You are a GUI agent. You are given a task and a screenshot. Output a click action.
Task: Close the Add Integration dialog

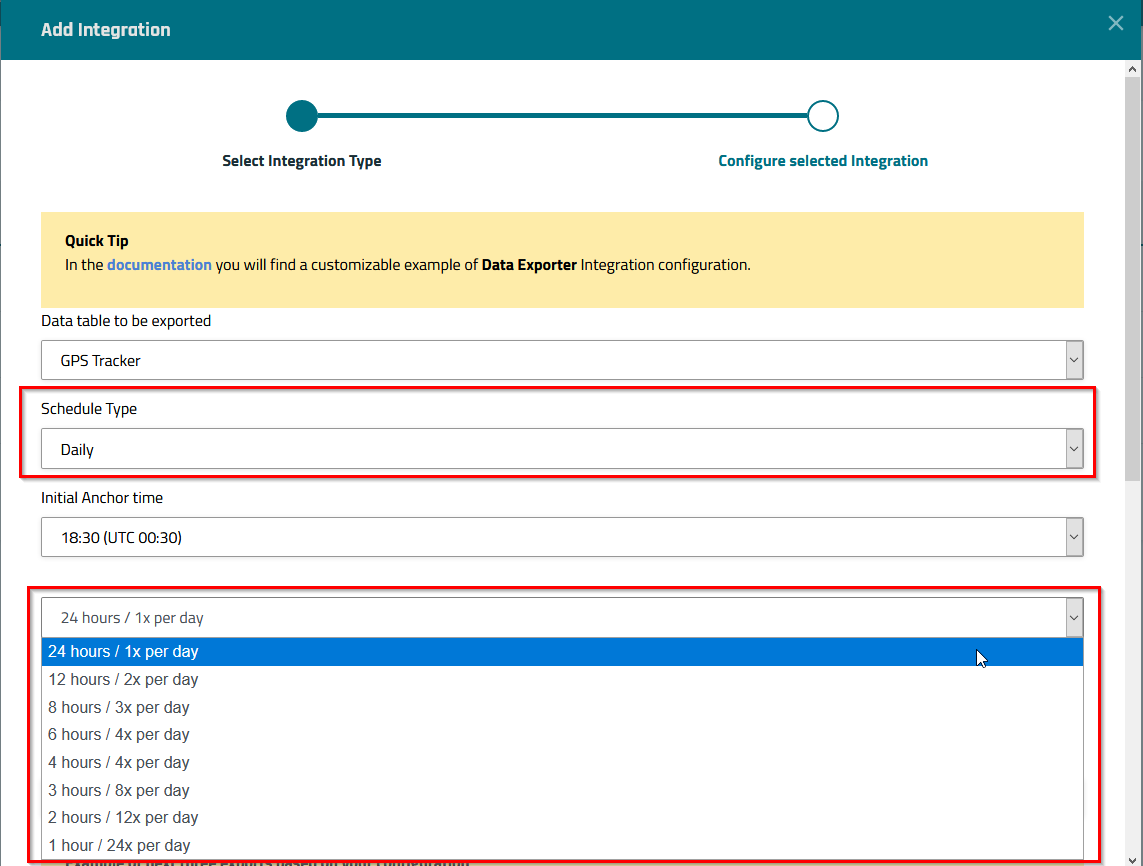click(x=1116, y=23)
